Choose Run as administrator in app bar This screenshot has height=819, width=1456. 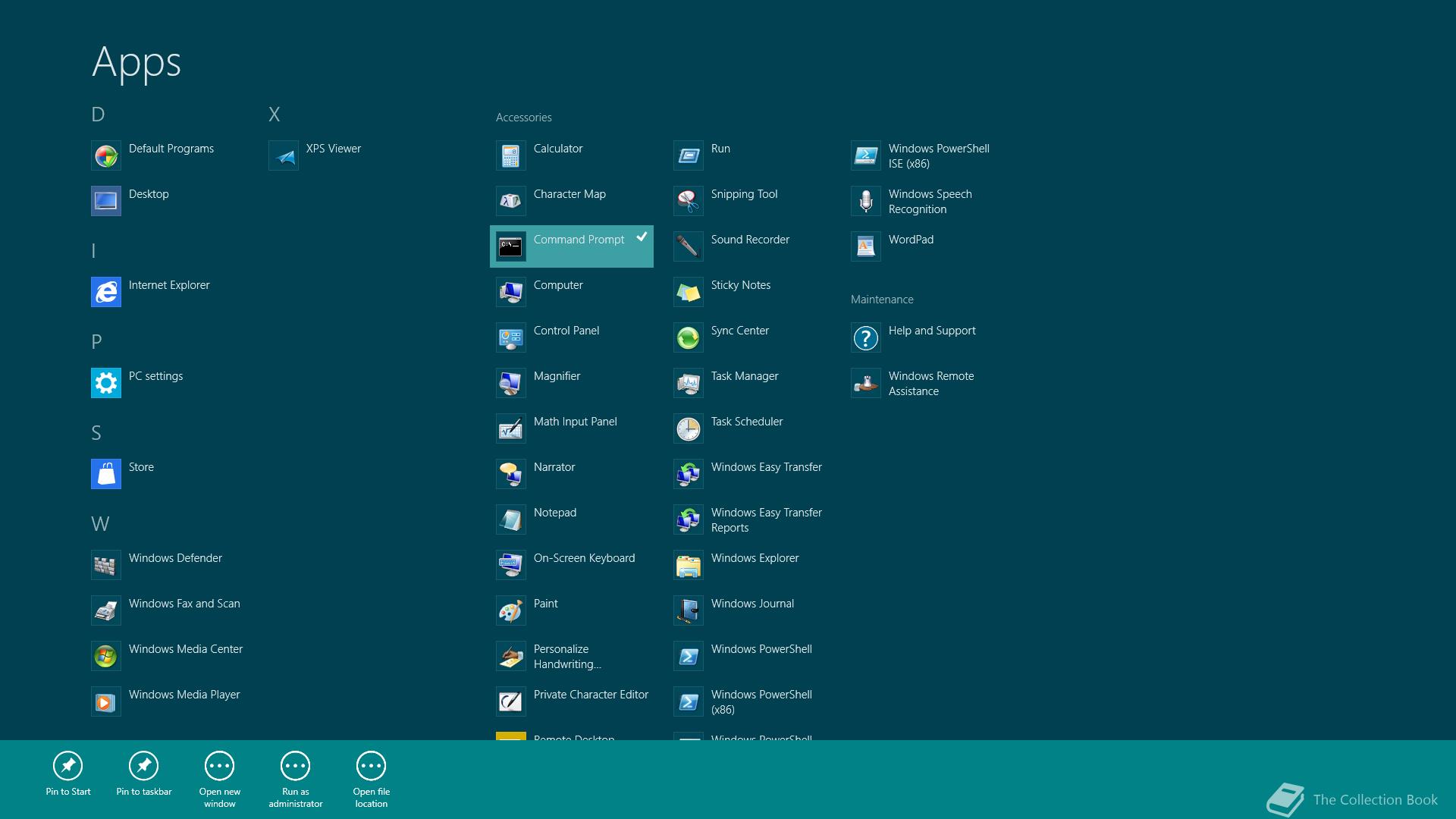click(296, 780)
